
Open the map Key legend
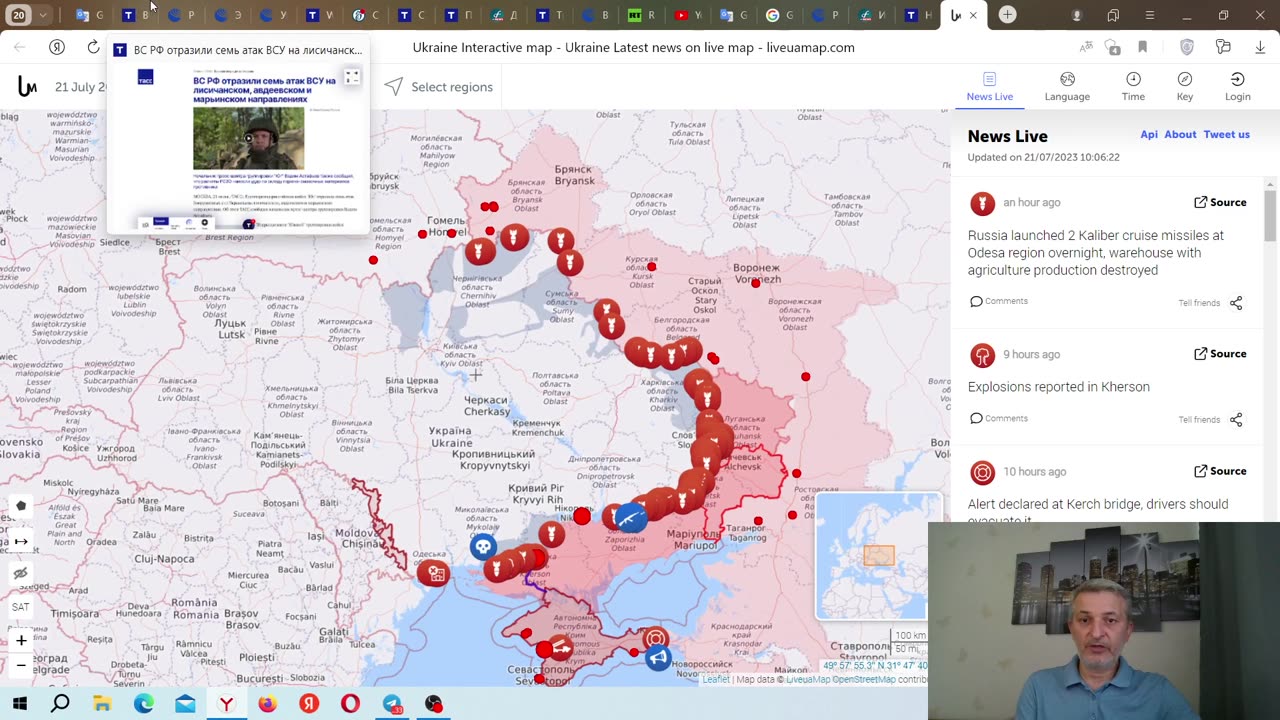pos(1185,87)
